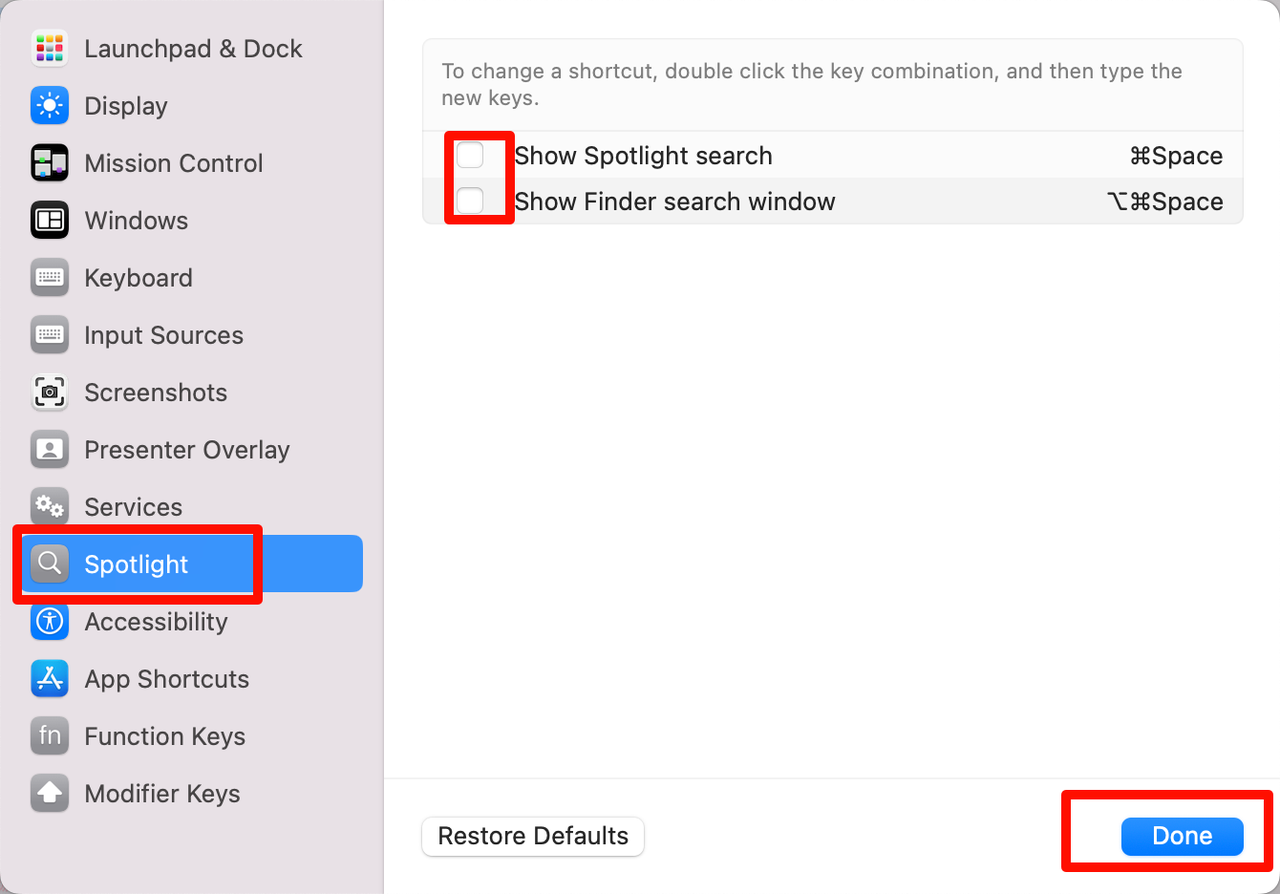
Task: Click the ⌘Space shortcut key combination
Action: pyautogui.click(x=1175, y=156)
